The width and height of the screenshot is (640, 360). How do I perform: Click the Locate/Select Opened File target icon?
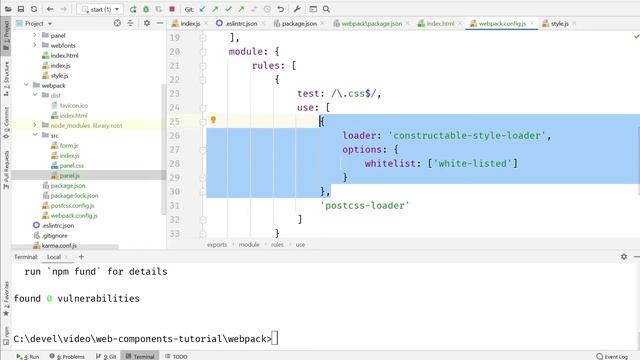coord(117,23)
